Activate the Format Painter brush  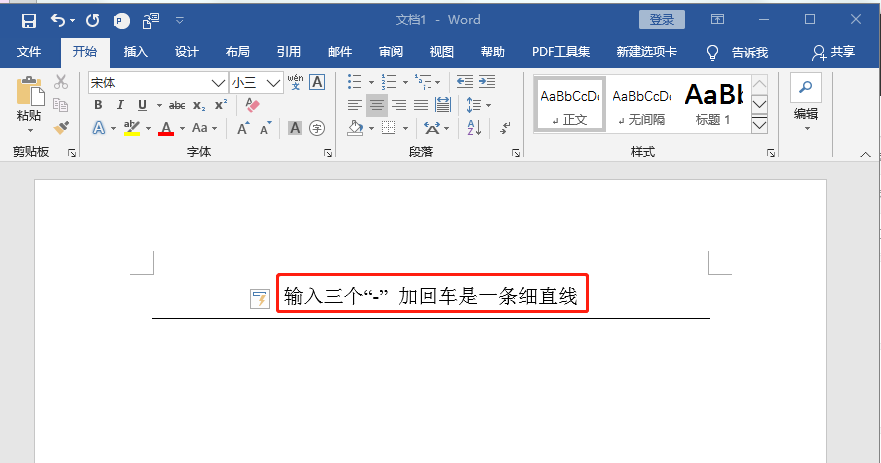(x=61, y=128)
